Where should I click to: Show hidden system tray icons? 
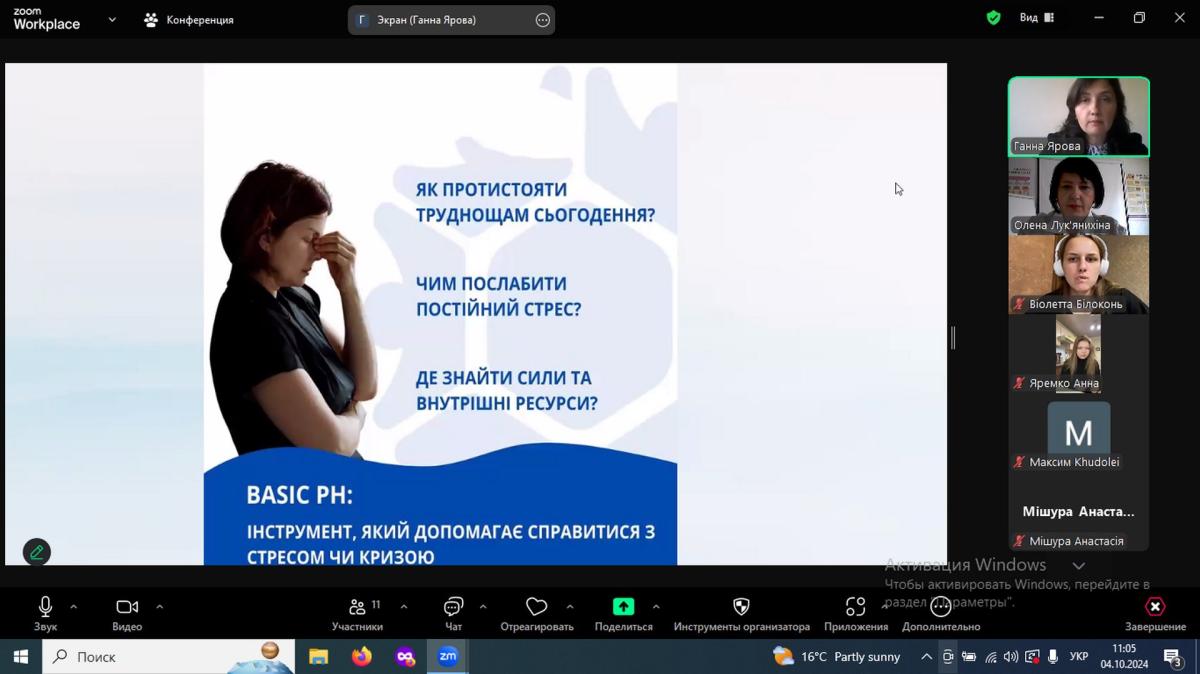(x=927, y=657)
